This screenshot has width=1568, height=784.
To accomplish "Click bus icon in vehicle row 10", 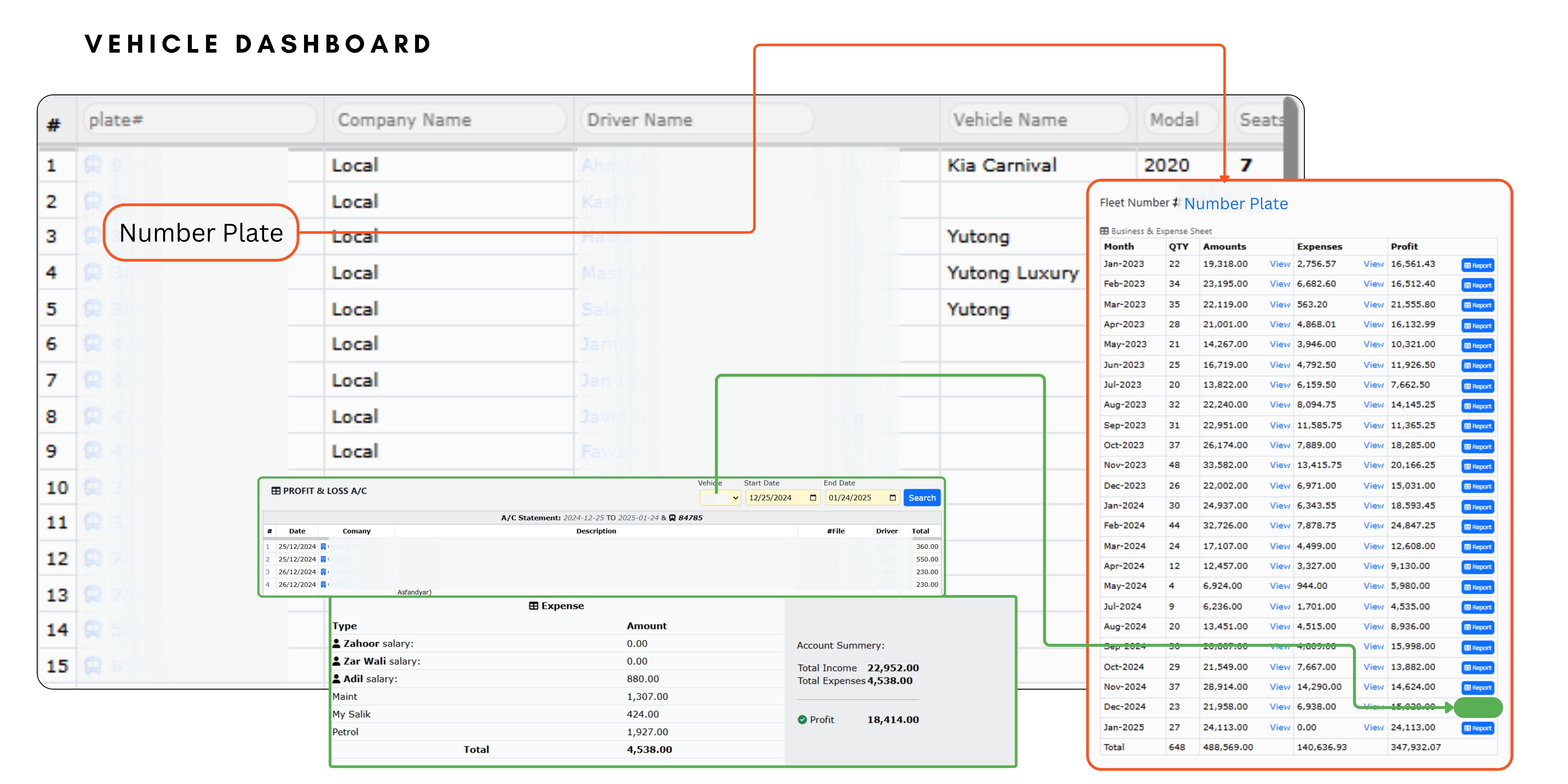I will click(x=93, y=487).
